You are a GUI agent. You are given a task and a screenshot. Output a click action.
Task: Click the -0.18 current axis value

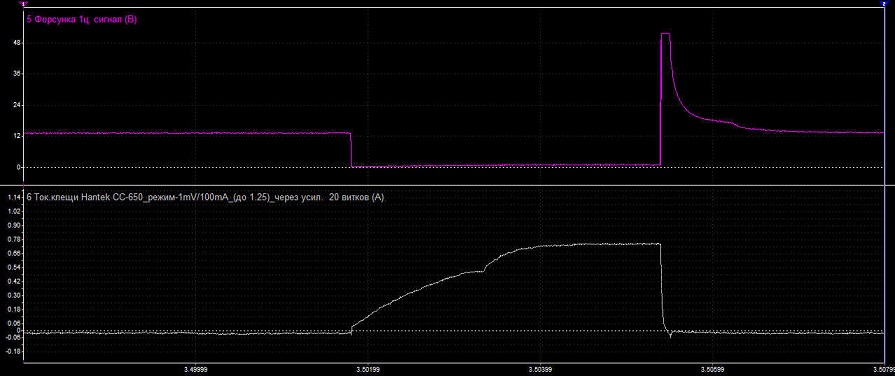(x=13, y=351)
